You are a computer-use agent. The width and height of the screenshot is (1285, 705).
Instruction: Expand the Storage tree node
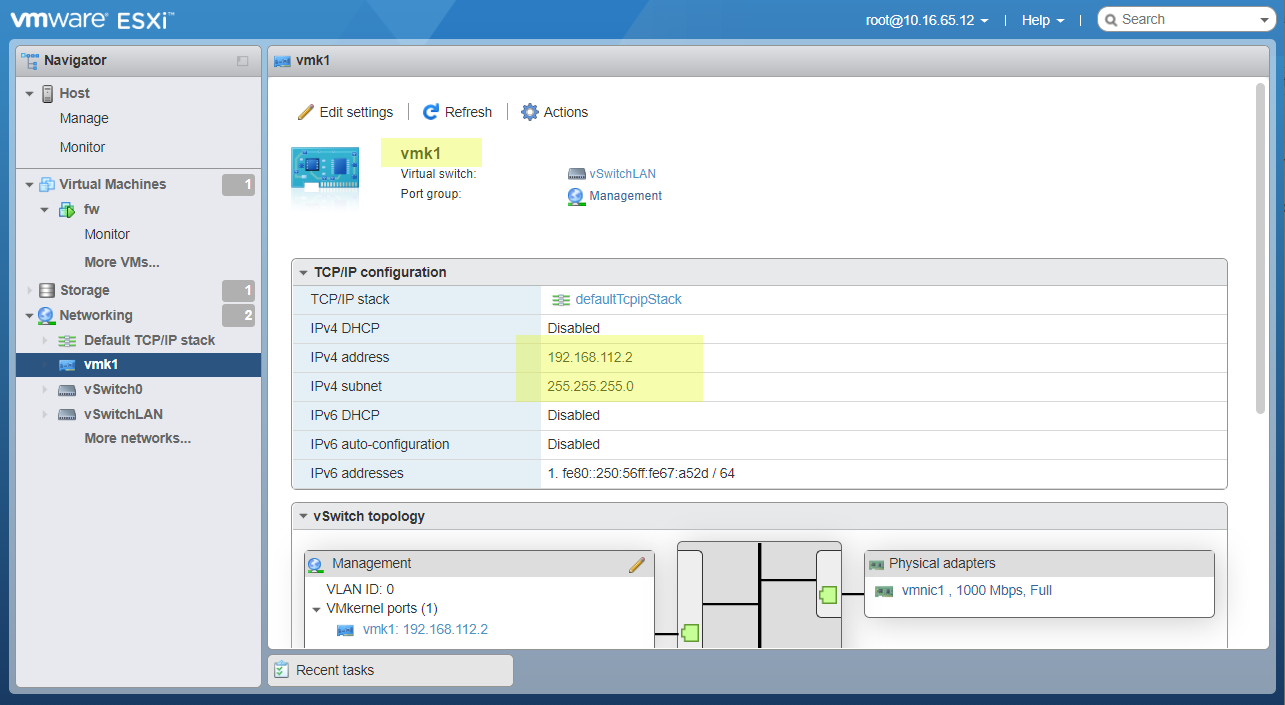[x=30, y=291]
